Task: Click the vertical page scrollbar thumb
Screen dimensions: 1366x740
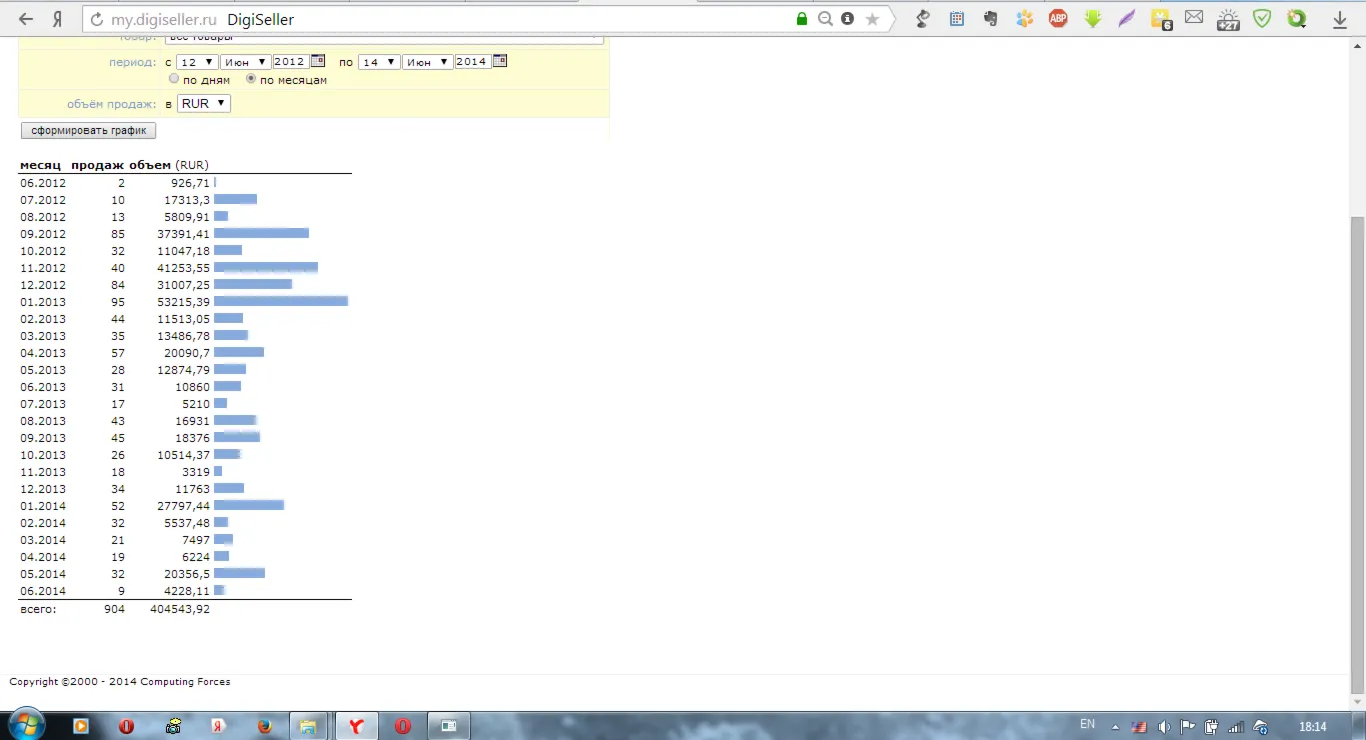Action: [1357, 455]
